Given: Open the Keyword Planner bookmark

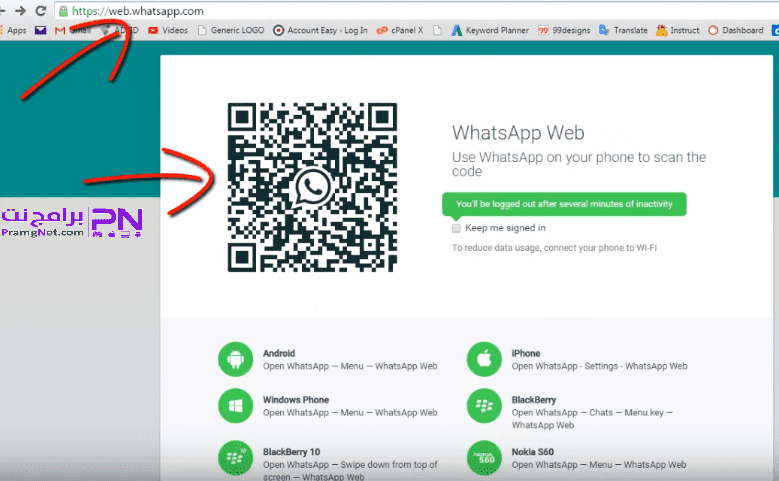Looking at the screenshot, I should tap(490, 30).
